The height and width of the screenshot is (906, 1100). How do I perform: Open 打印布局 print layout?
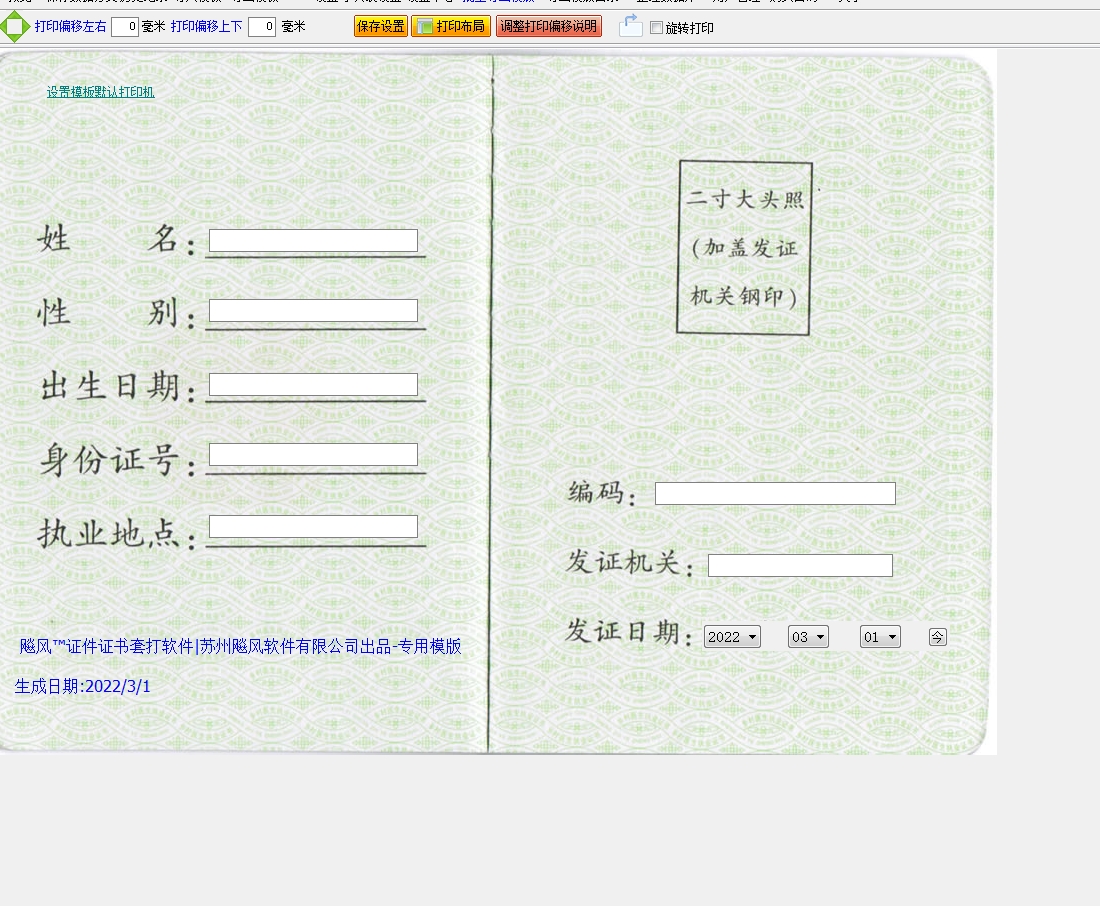452,27
